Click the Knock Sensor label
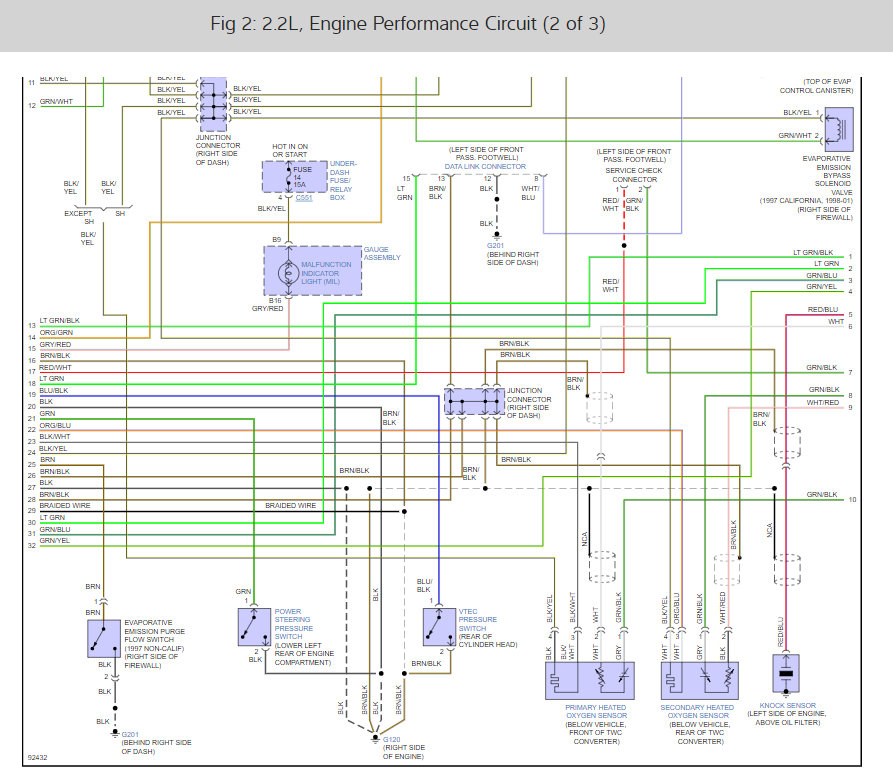Image resolution: width=893 pixels, height=781 pixels. click(x=787, y=705)
